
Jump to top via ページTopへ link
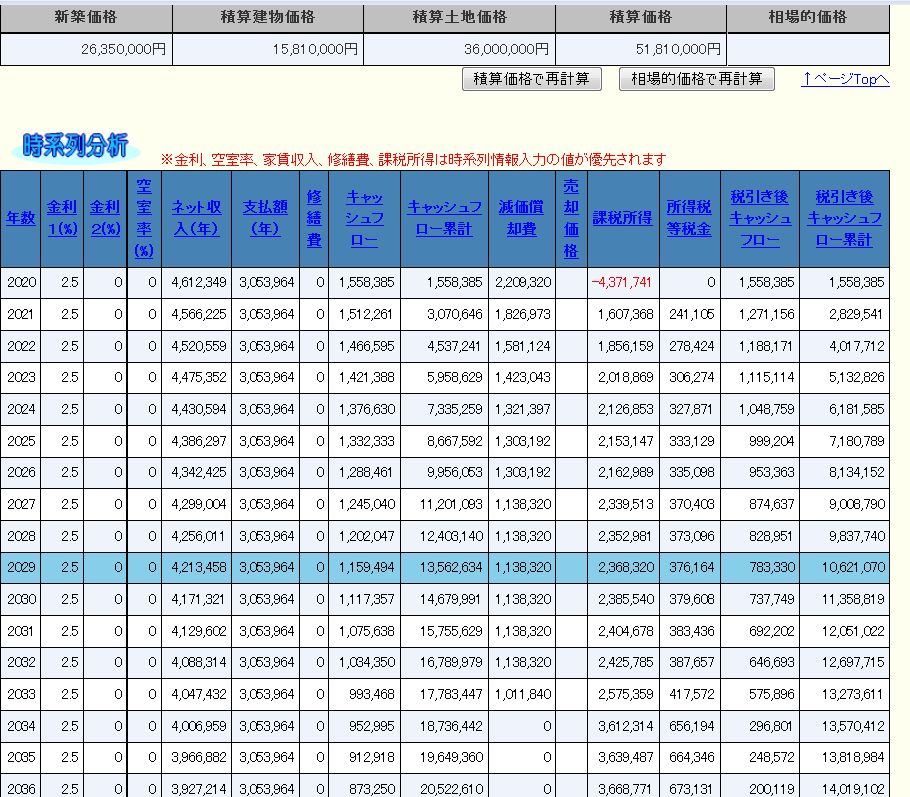845,80
